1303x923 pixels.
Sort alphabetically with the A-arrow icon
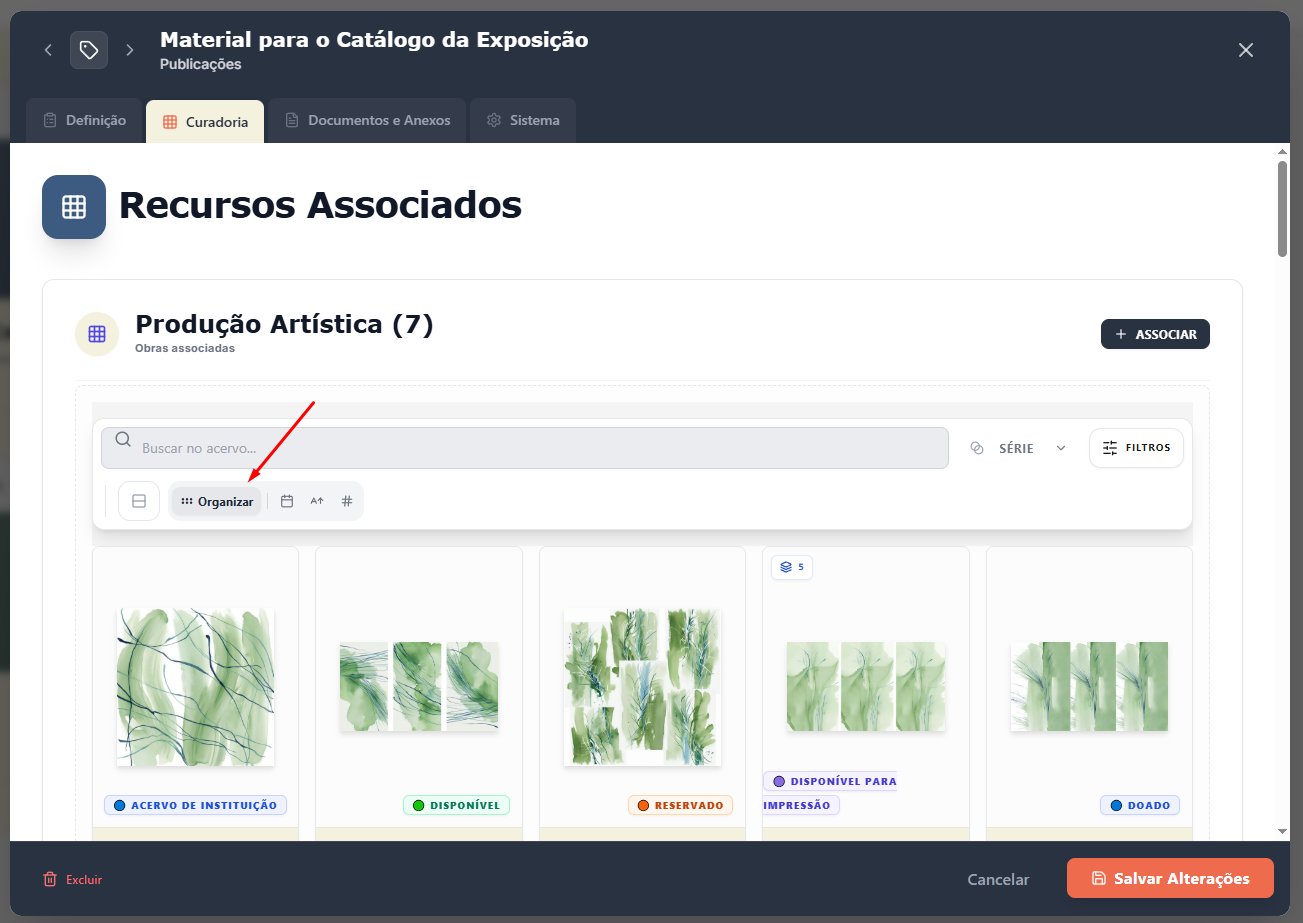tap(316, 500)
